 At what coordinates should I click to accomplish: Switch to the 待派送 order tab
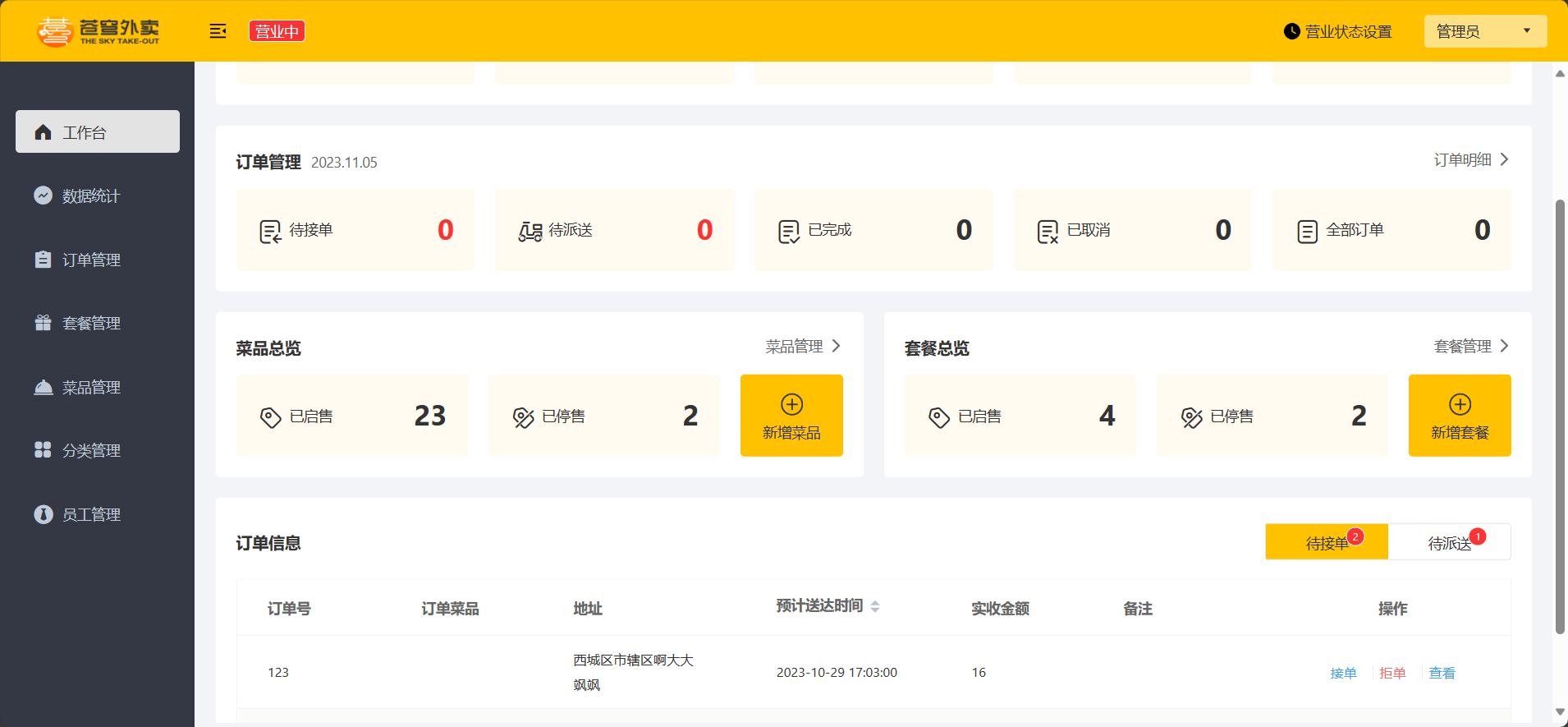1449,543
